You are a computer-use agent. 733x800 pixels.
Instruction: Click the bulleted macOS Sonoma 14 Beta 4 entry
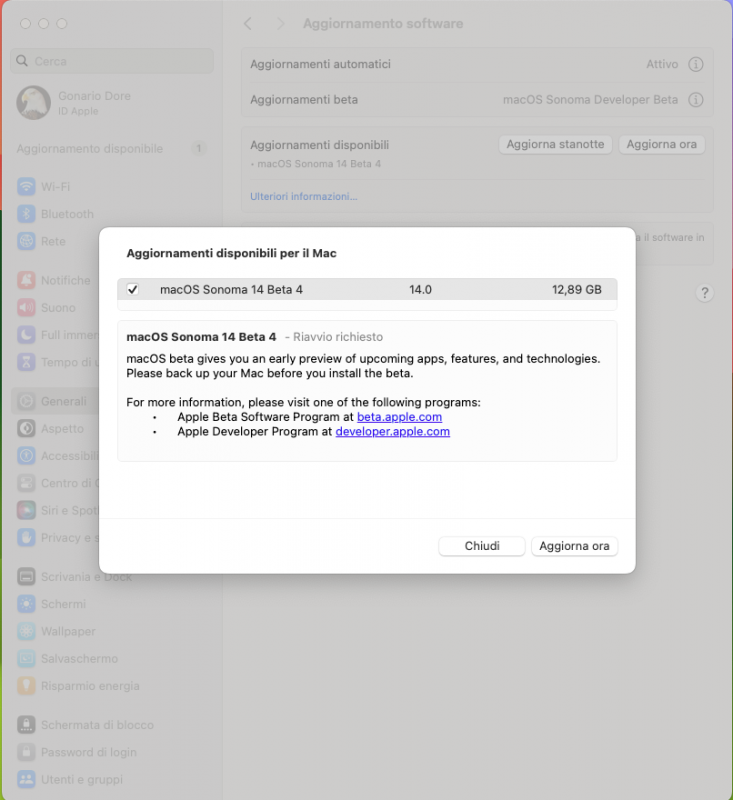click(x=316, y=164)
